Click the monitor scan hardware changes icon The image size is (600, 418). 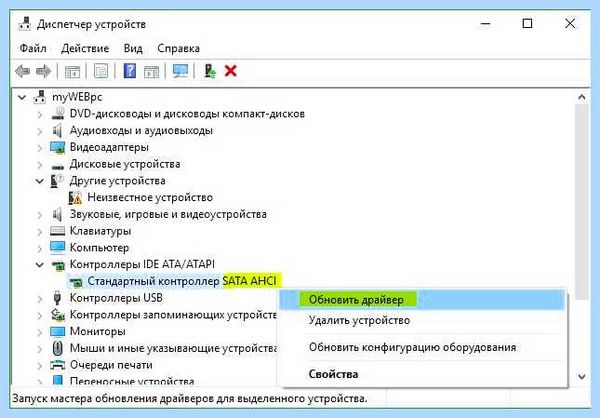[180, 71]
